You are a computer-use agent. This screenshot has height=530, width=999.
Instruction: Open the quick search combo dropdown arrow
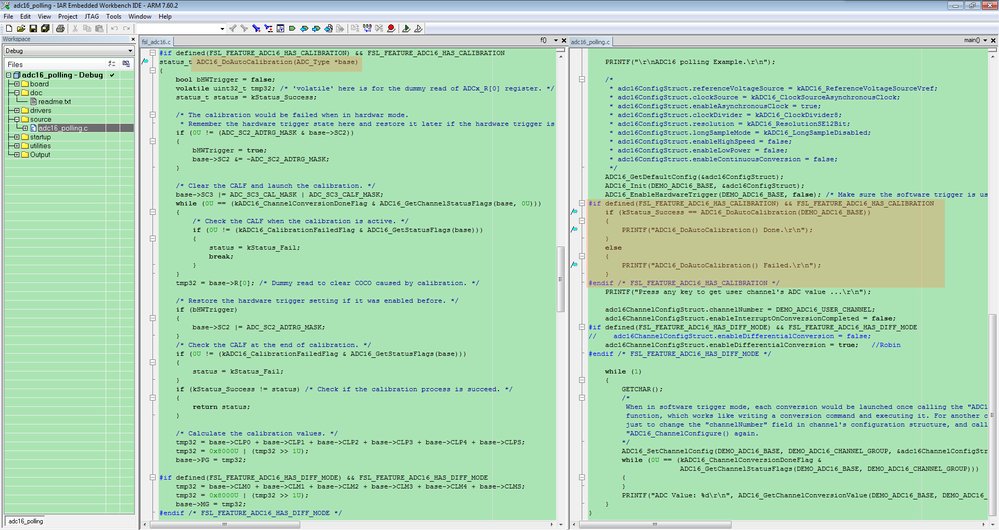(222, 29)
